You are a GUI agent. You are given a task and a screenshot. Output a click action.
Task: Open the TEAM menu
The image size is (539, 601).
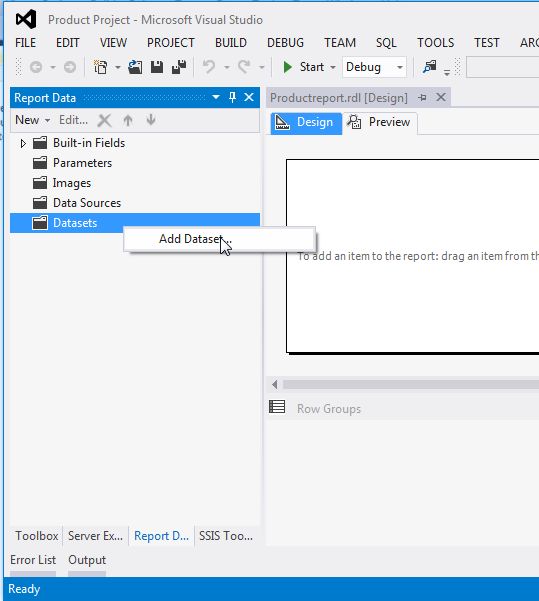(x=340, y=43)
